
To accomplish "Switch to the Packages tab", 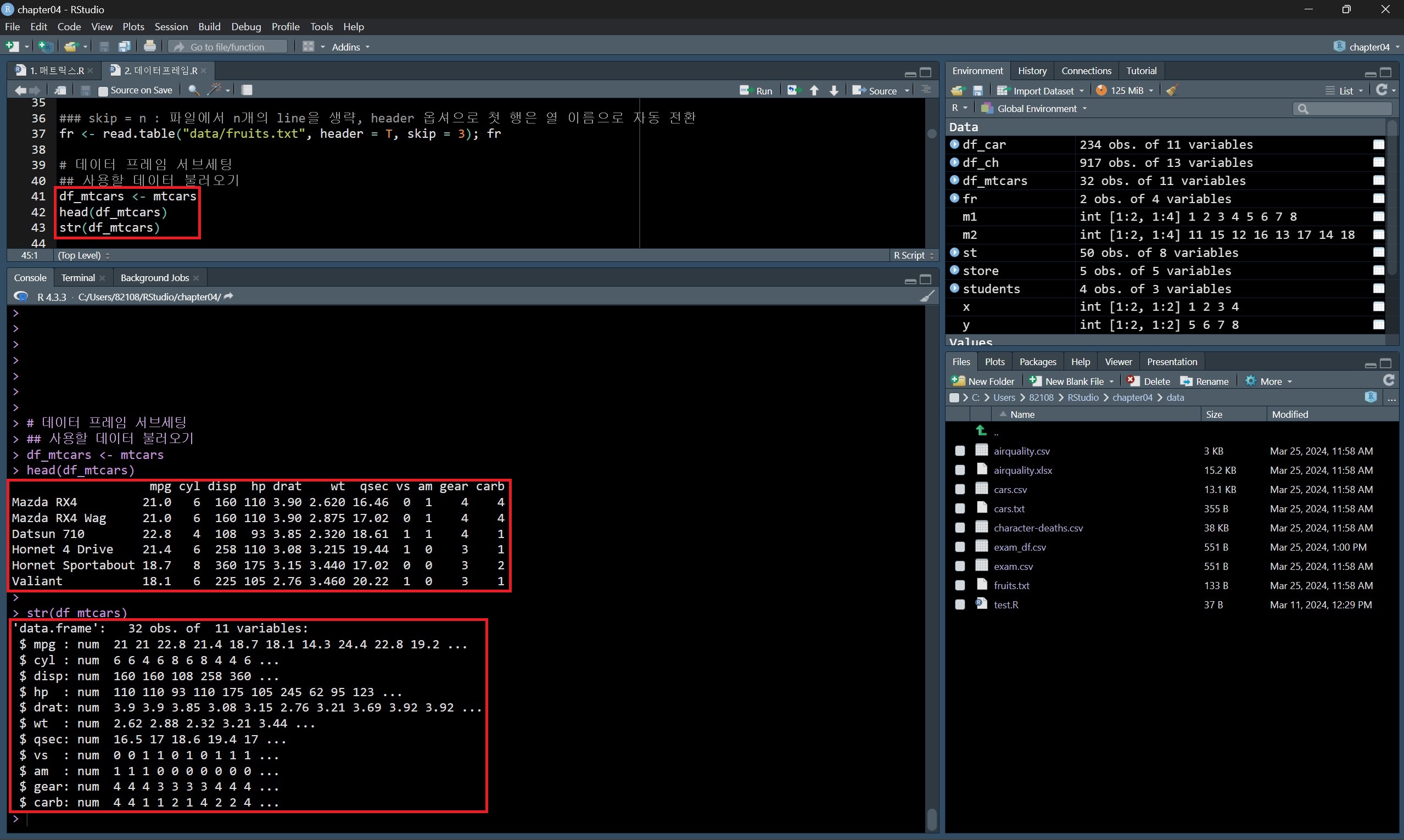I will click(x=1037, y=362).
